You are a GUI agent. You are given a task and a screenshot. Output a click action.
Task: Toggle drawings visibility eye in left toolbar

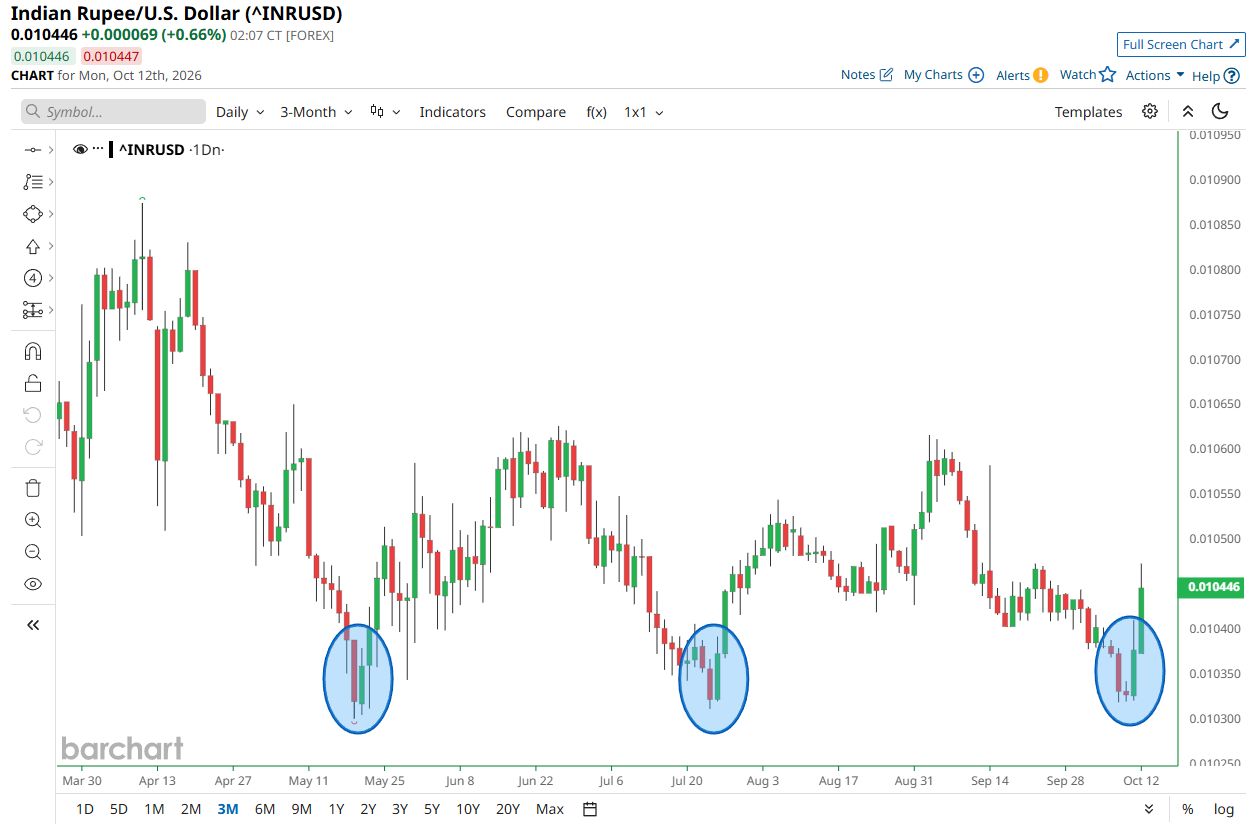(32, 584)
